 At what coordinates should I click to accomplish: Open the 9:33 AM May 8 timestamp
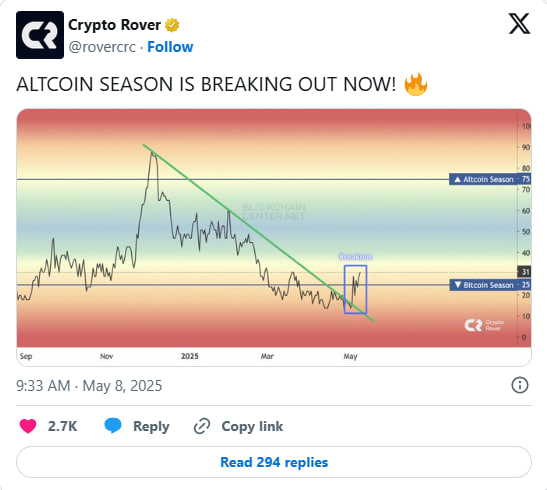point(89,386)
